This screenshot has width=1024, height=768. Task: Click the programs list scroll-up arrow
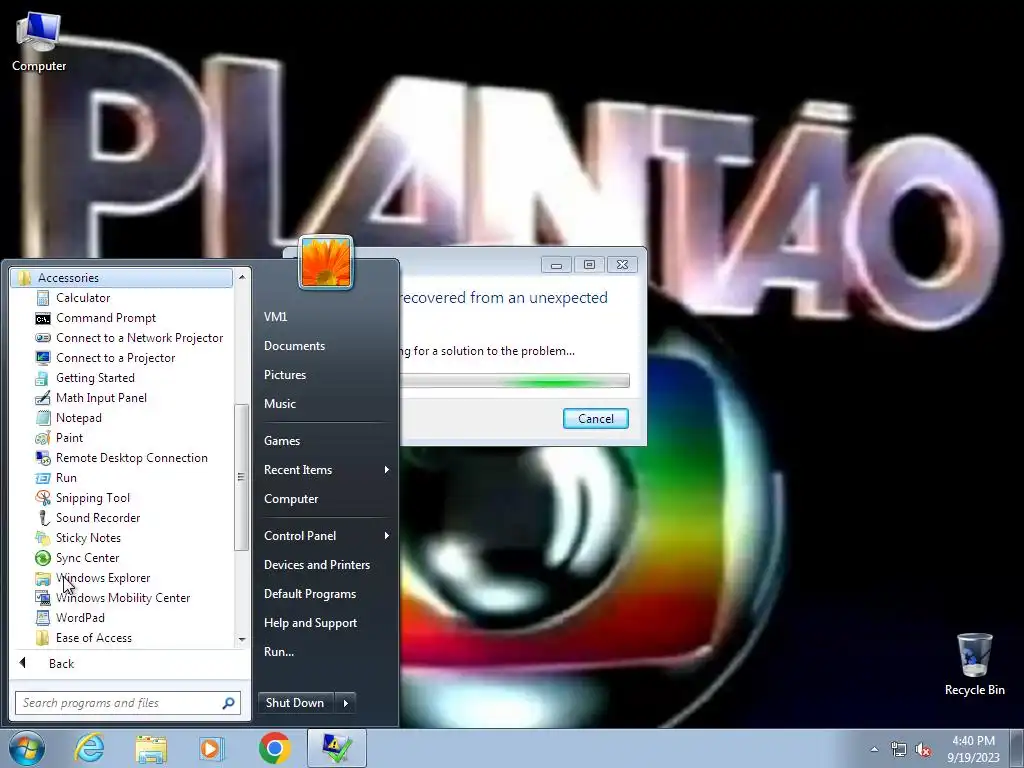(242, 277)
